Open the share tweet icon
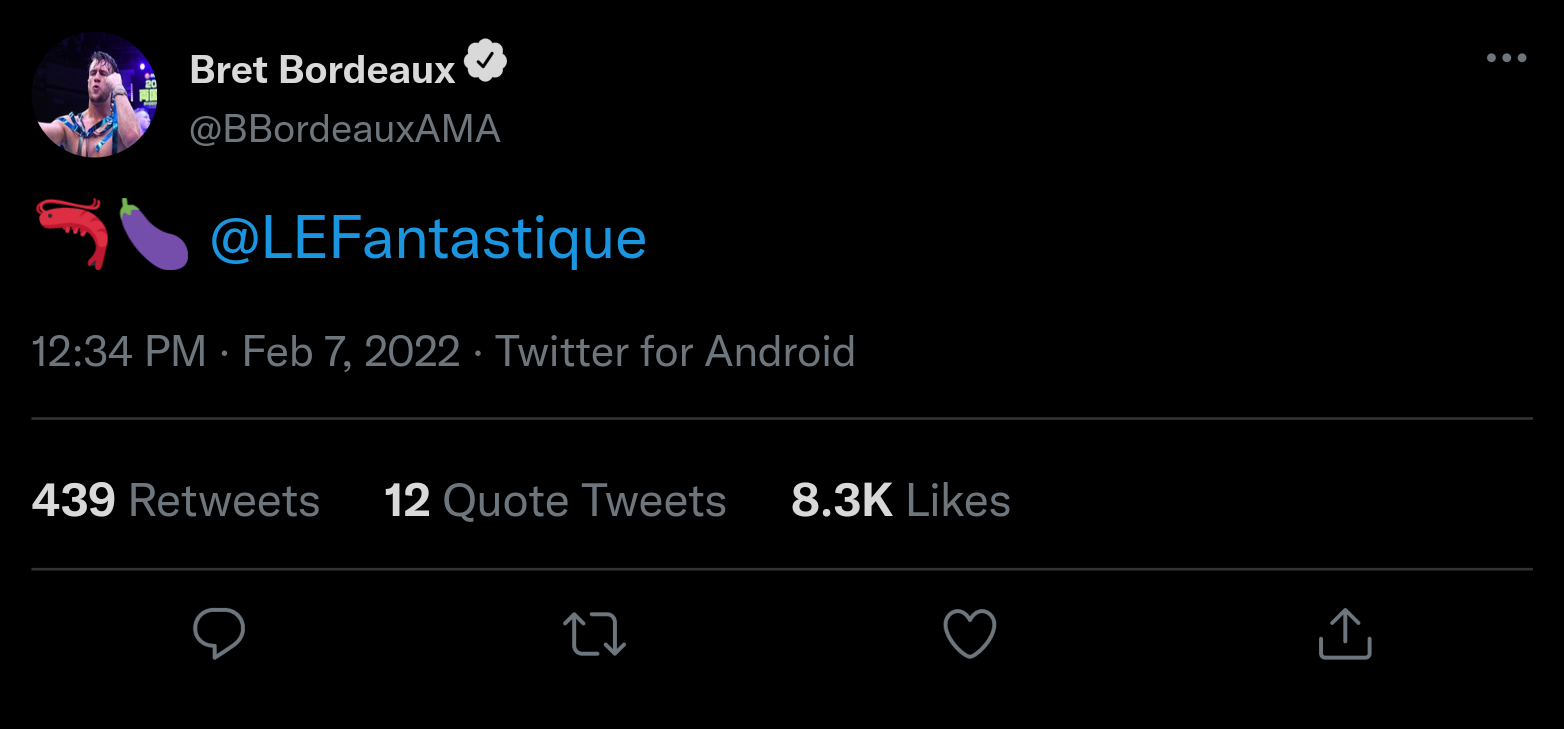 click(1345, 634)
